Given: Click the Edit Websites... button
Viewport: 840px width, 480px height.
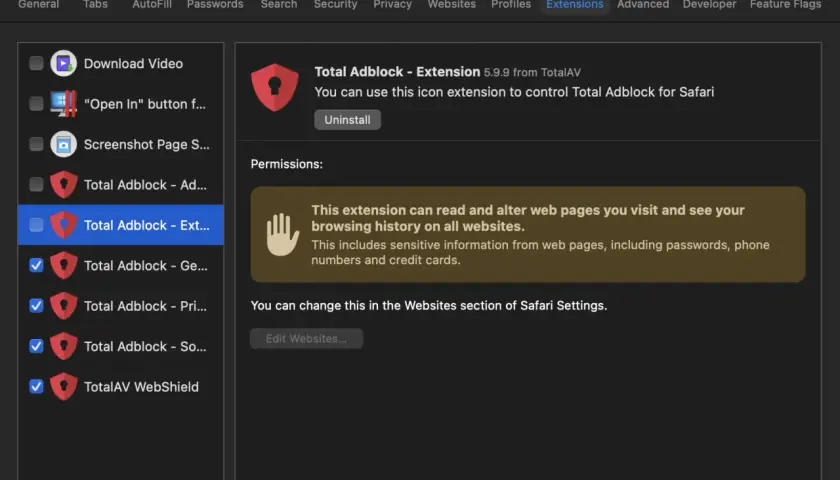Looking at the screenshot, I should pos(306,339).
